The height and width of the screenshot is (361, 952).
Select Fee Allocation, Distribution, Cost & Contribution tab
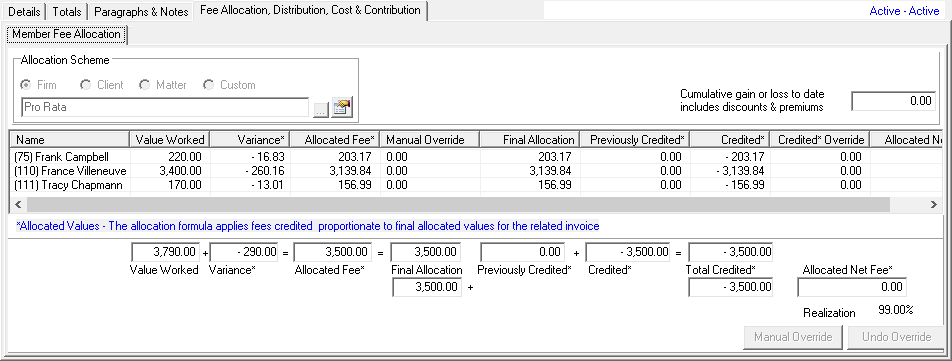(x=310, y=10)
